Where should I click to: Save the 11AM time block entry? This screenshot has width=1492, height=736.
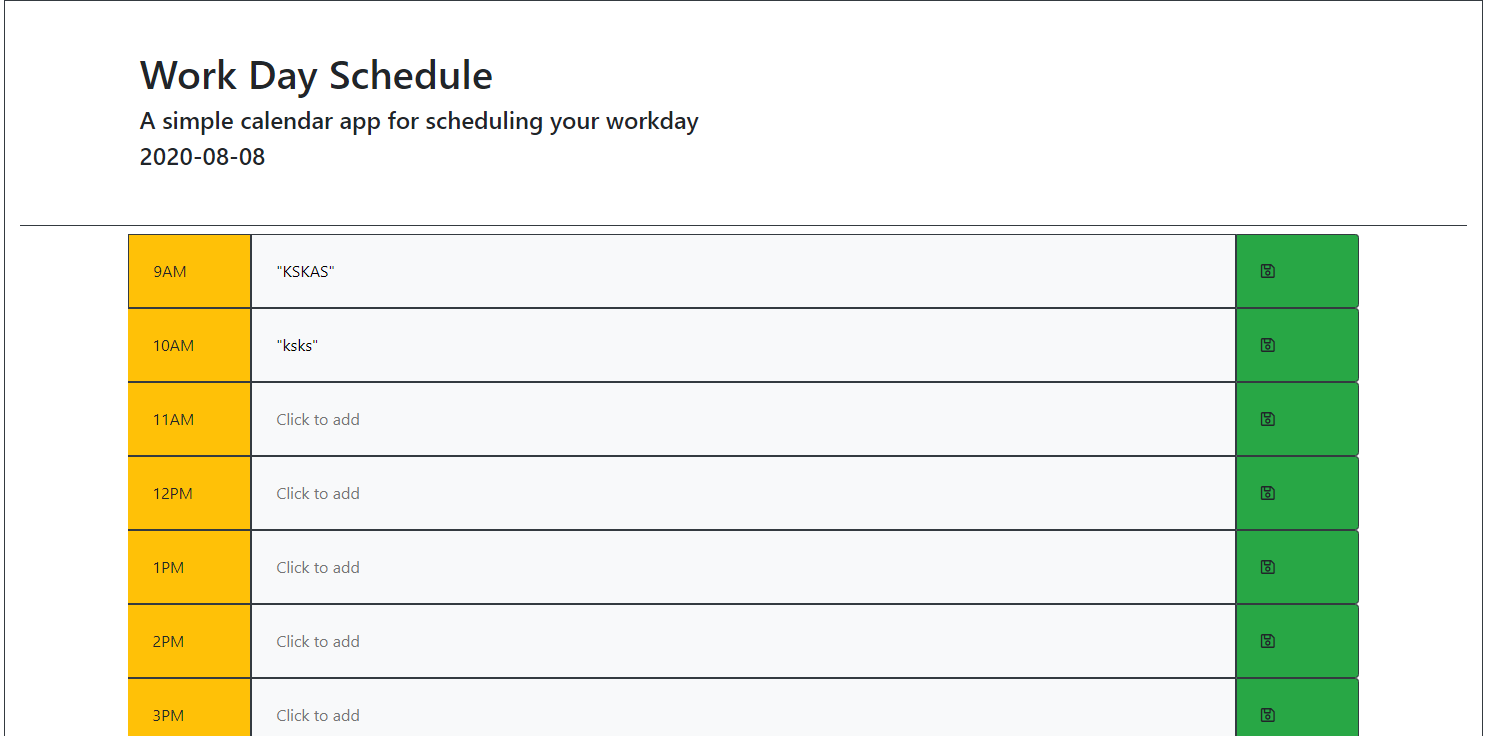click(x=1267, y=419)
